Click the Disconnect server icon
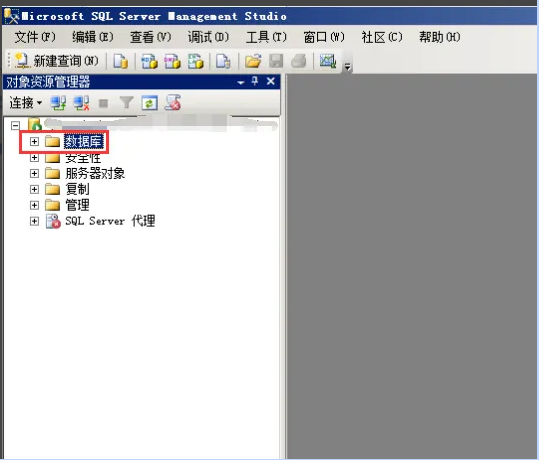Viewport: 539px width, 460px height. point(81,103)
